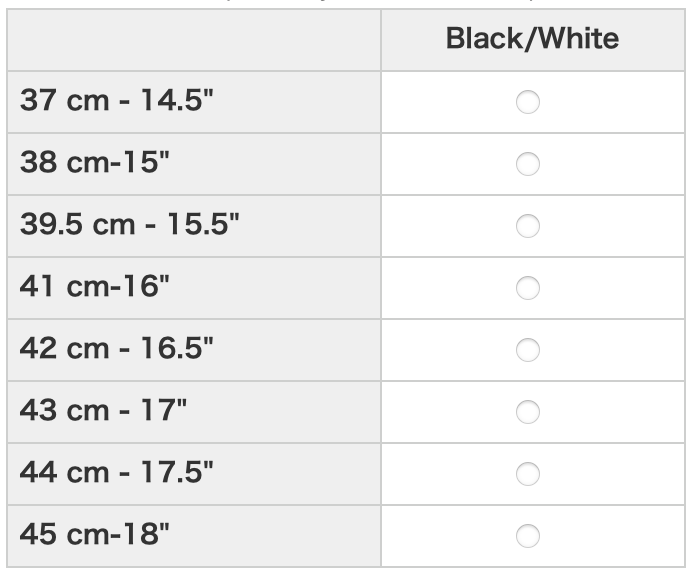Click the Black/White column header
This screenshot has width=692, height=574.
pos(532,40)
